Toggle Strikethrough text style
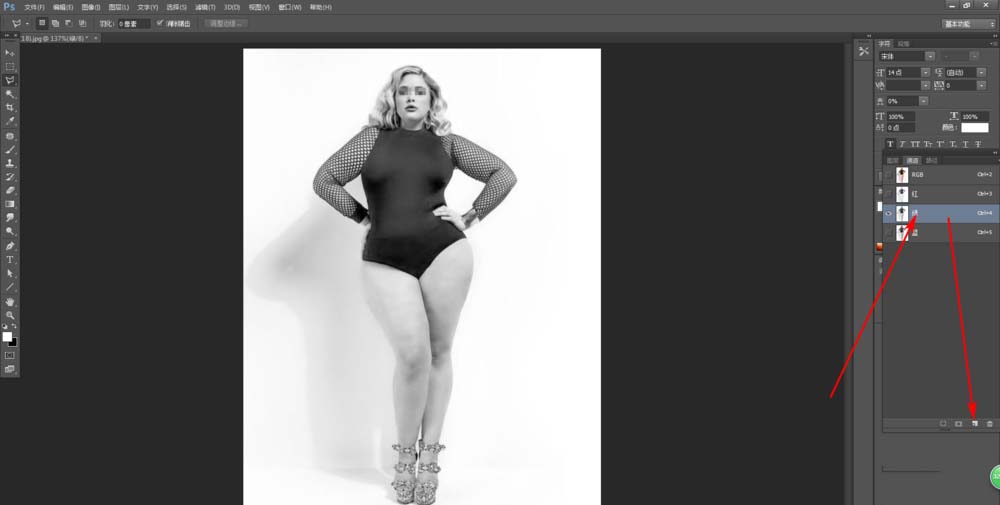Screen dimensions: 1000x505 point(978,144)
